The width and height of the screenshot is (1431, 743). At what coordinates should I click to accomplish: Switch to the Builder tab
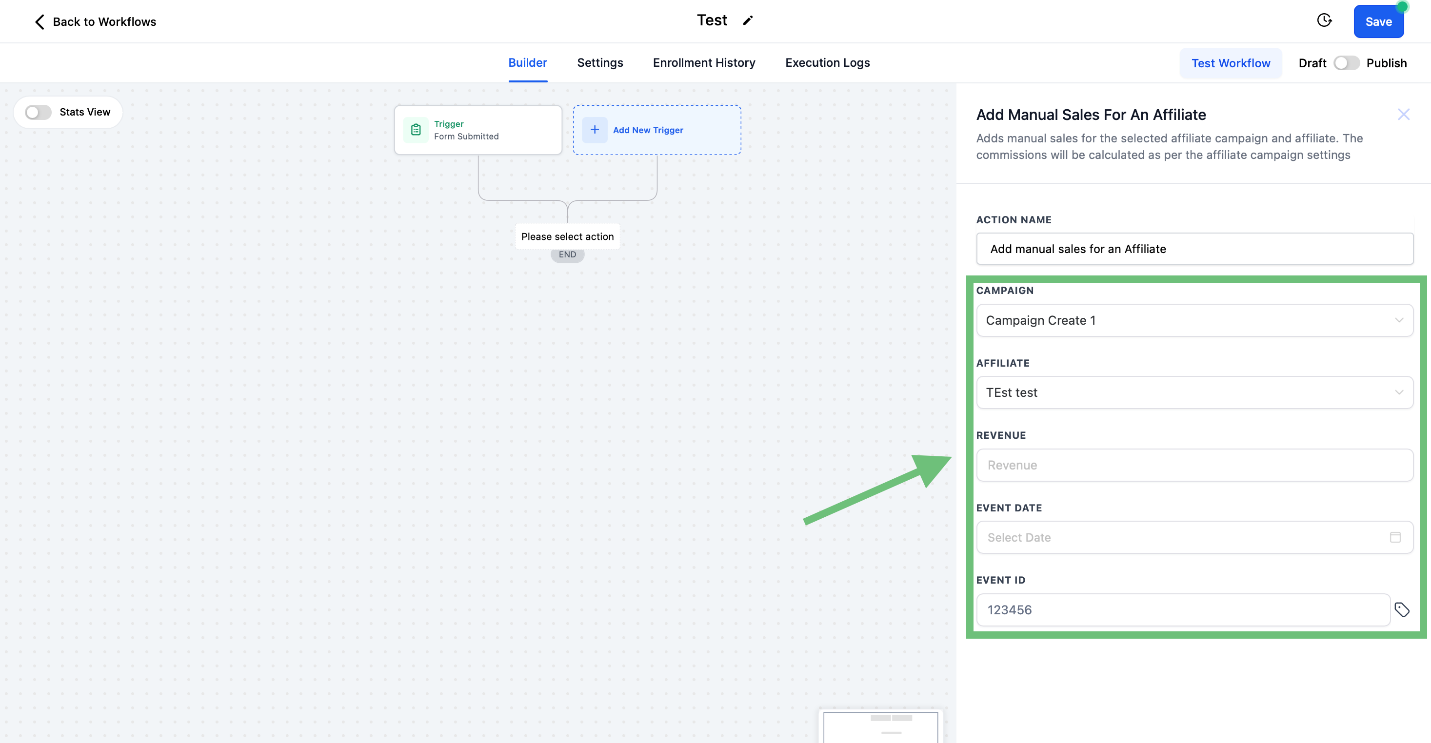[528, 63]
